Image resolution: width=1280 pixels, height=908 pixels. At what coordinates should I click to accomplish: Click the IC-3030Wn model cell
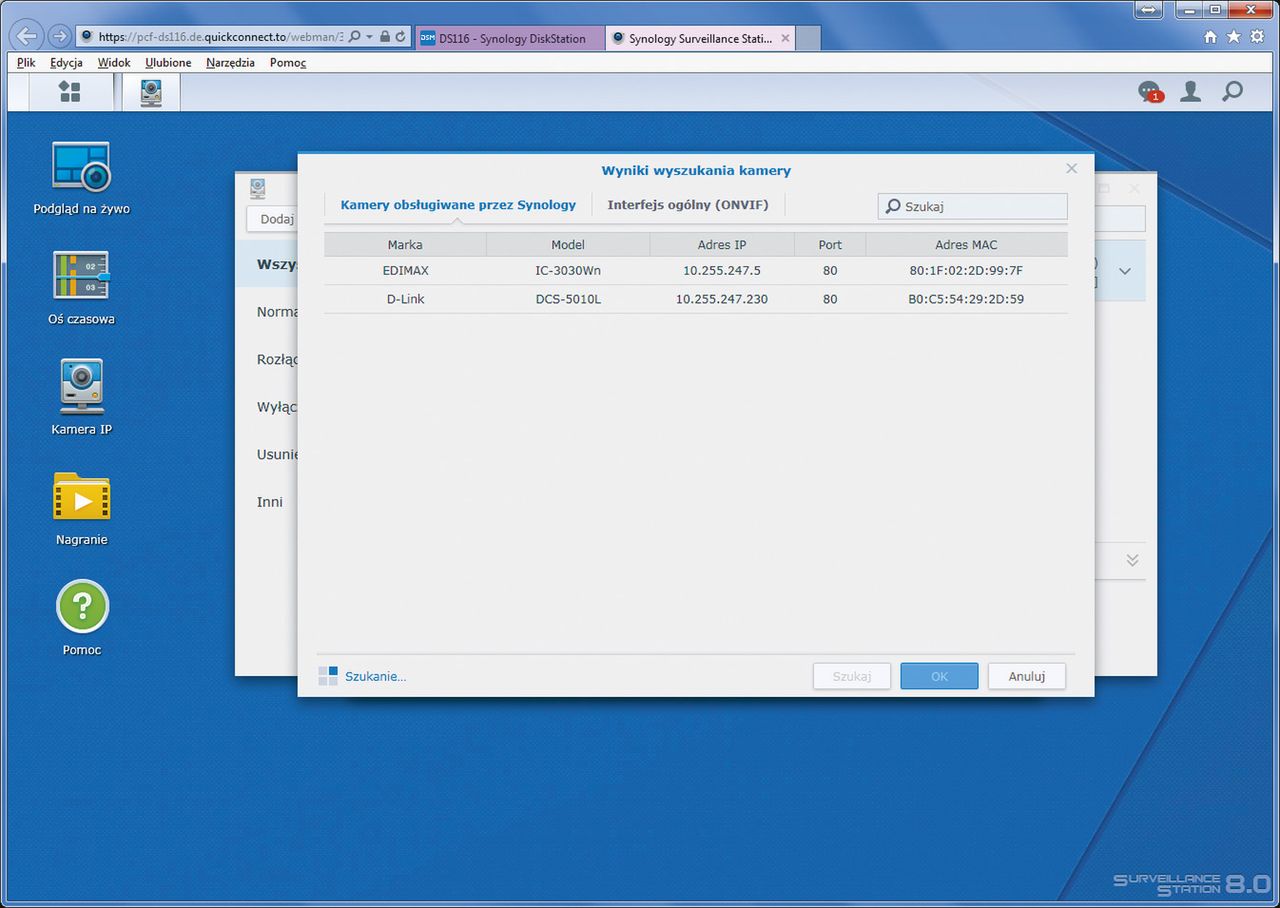click(568, 270)
